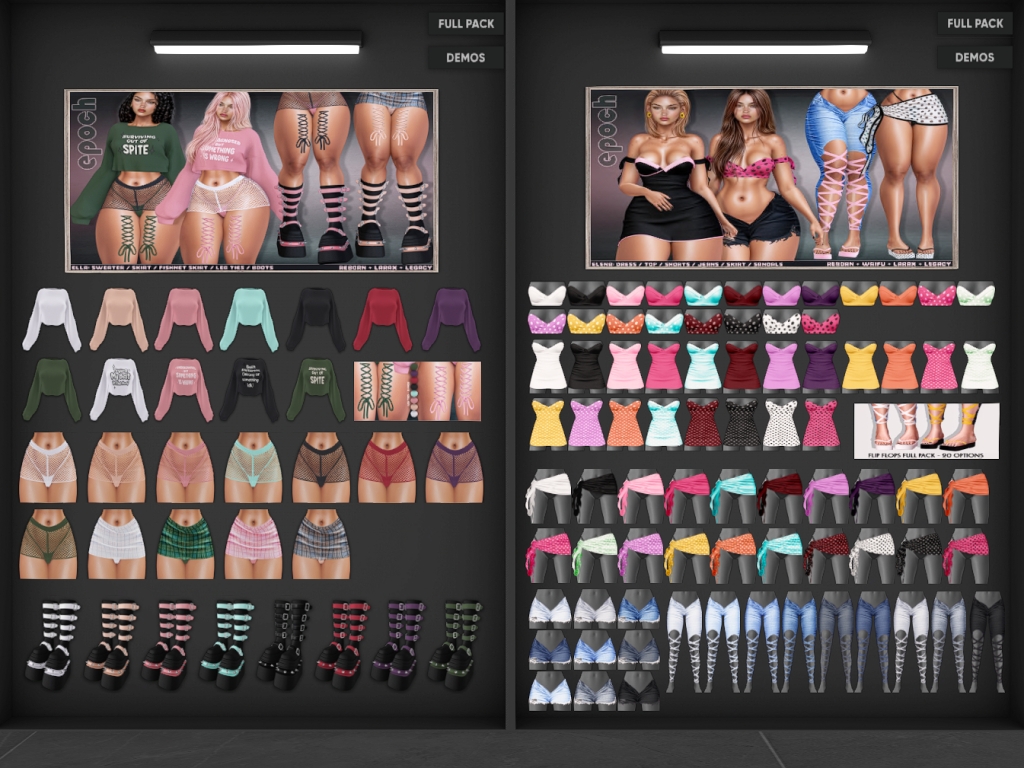The image size is (1024, 768).
Task: Select the leg ties lace-up vendor image
Action: coord(417,391)
